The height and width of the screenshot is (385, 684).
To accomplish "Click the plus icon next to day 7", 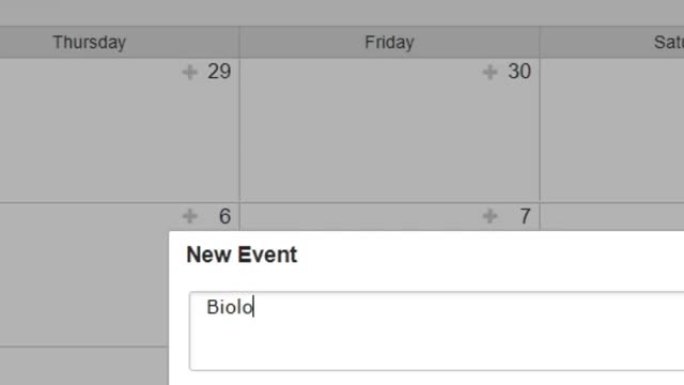I will click(x=490, y=216).
